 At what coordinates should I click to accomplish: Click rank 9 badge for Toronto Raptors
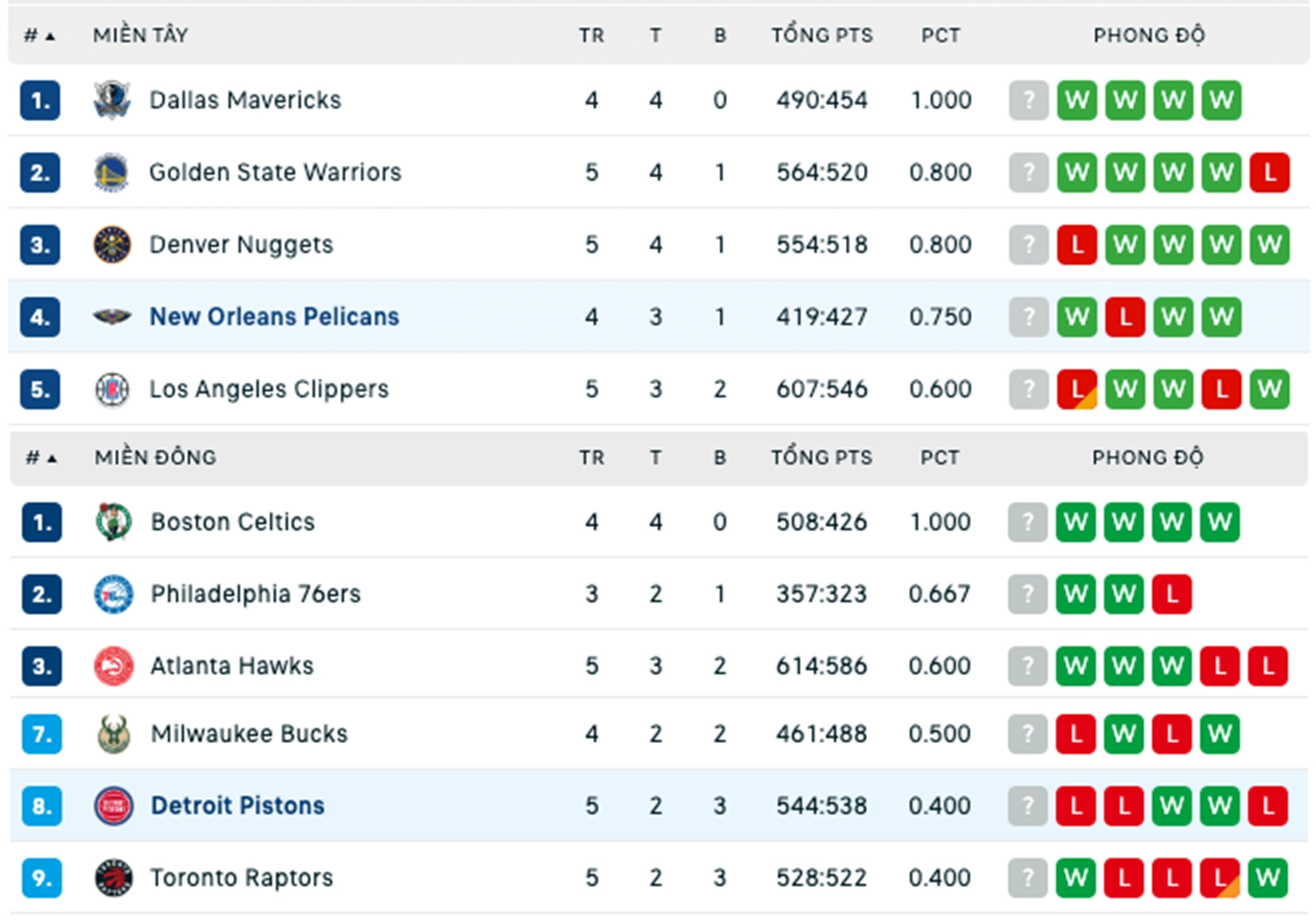point(42,878)
